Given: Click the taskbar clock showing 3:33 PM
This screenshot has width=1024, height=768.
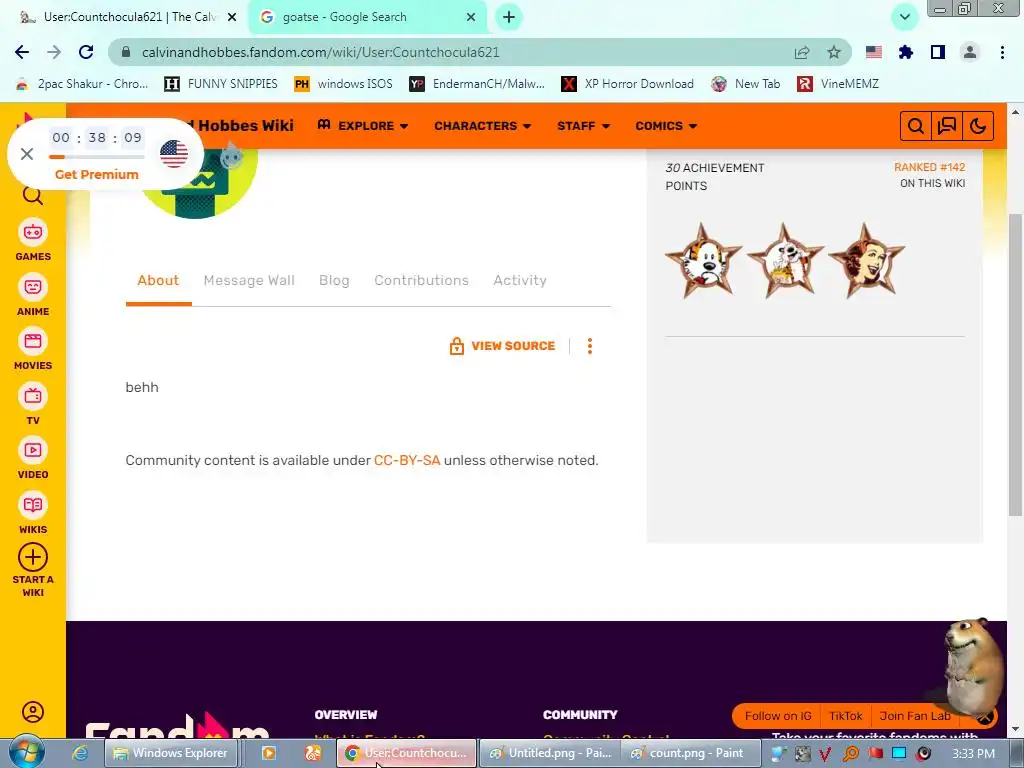Looking at the screenshot, I should [x=973, y=754].
